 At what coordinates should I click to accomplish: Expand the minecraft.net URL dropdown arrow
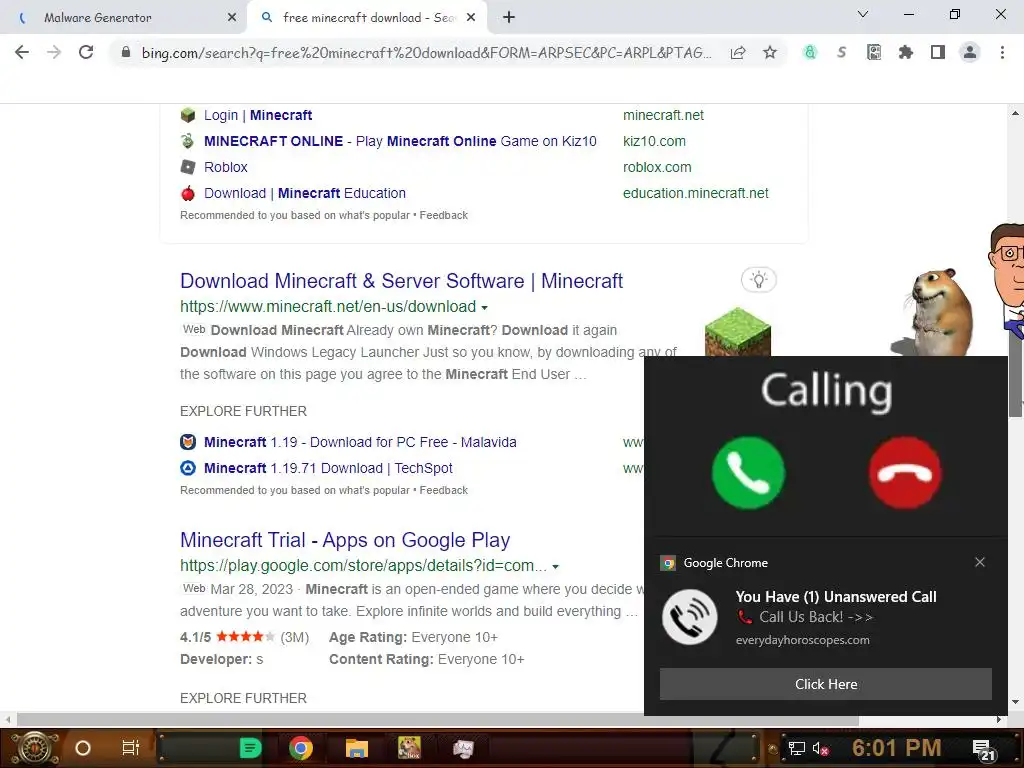click(x=484, y=307)
